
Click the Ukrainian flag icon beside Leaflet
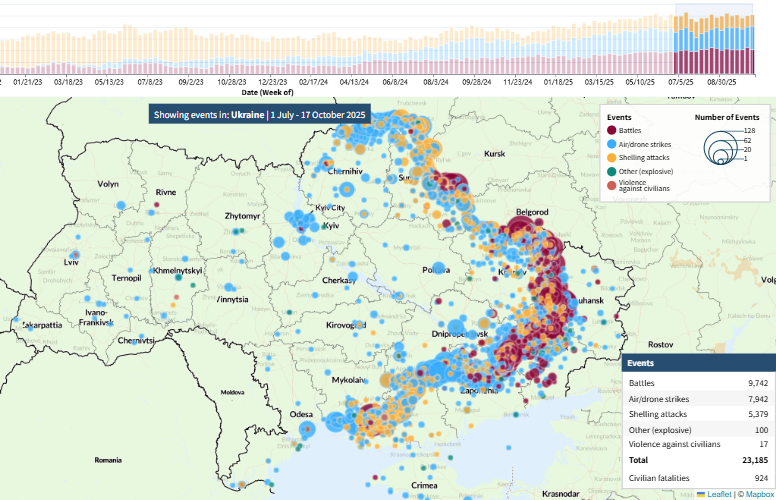702,494
